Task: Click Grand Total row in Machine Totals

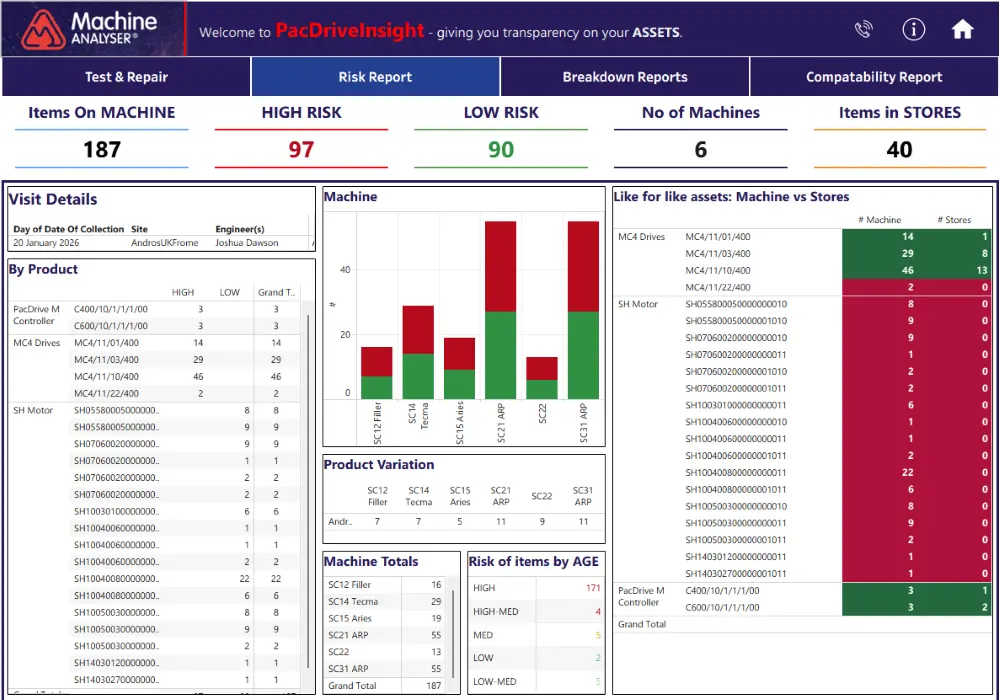Action: (385, 685)
